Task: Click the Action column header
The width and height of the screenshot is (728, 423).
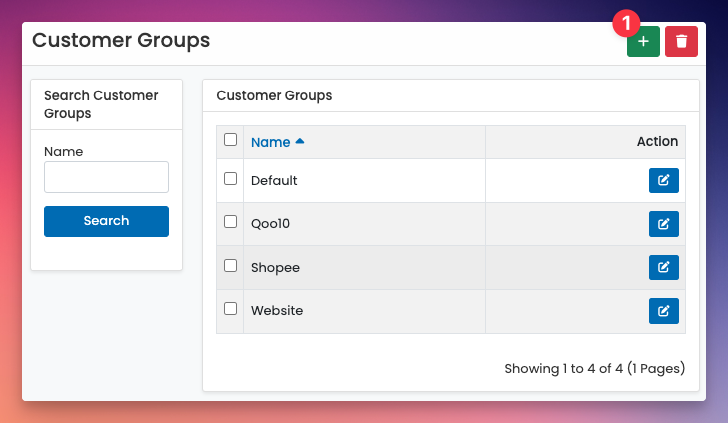Action: pyautogui.click(x=657, y=142)
